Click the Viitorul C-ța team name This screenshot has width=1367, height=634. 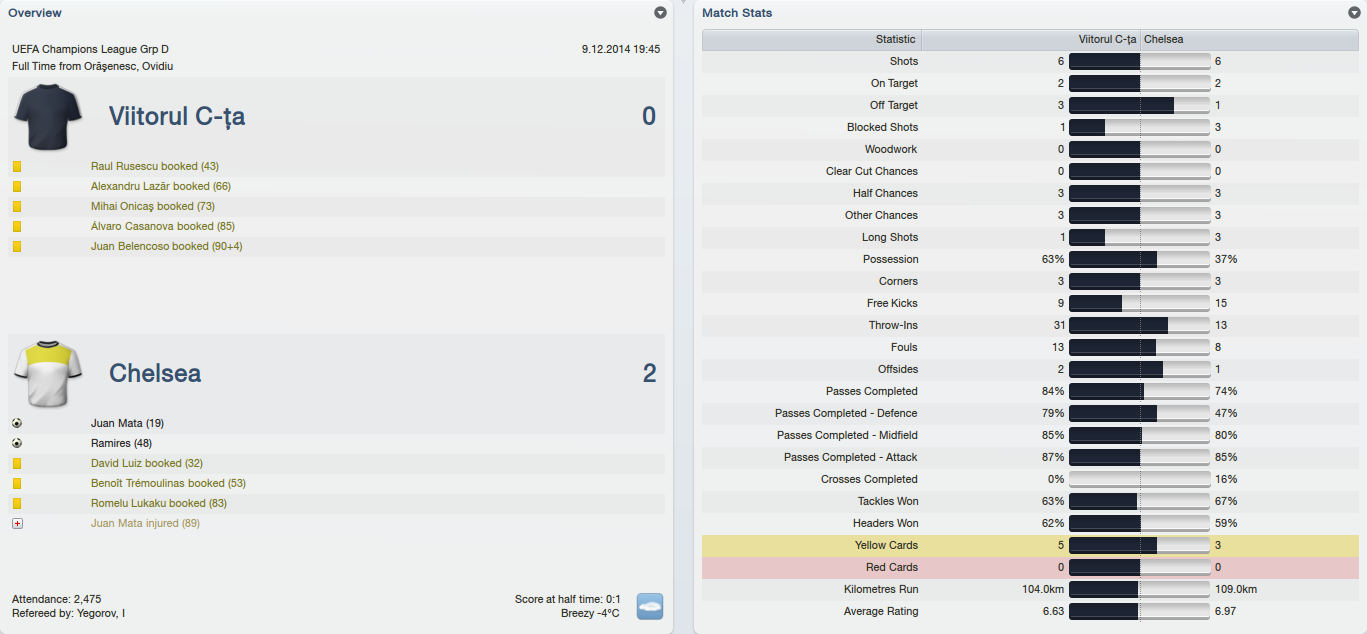(x=177, y=116)
